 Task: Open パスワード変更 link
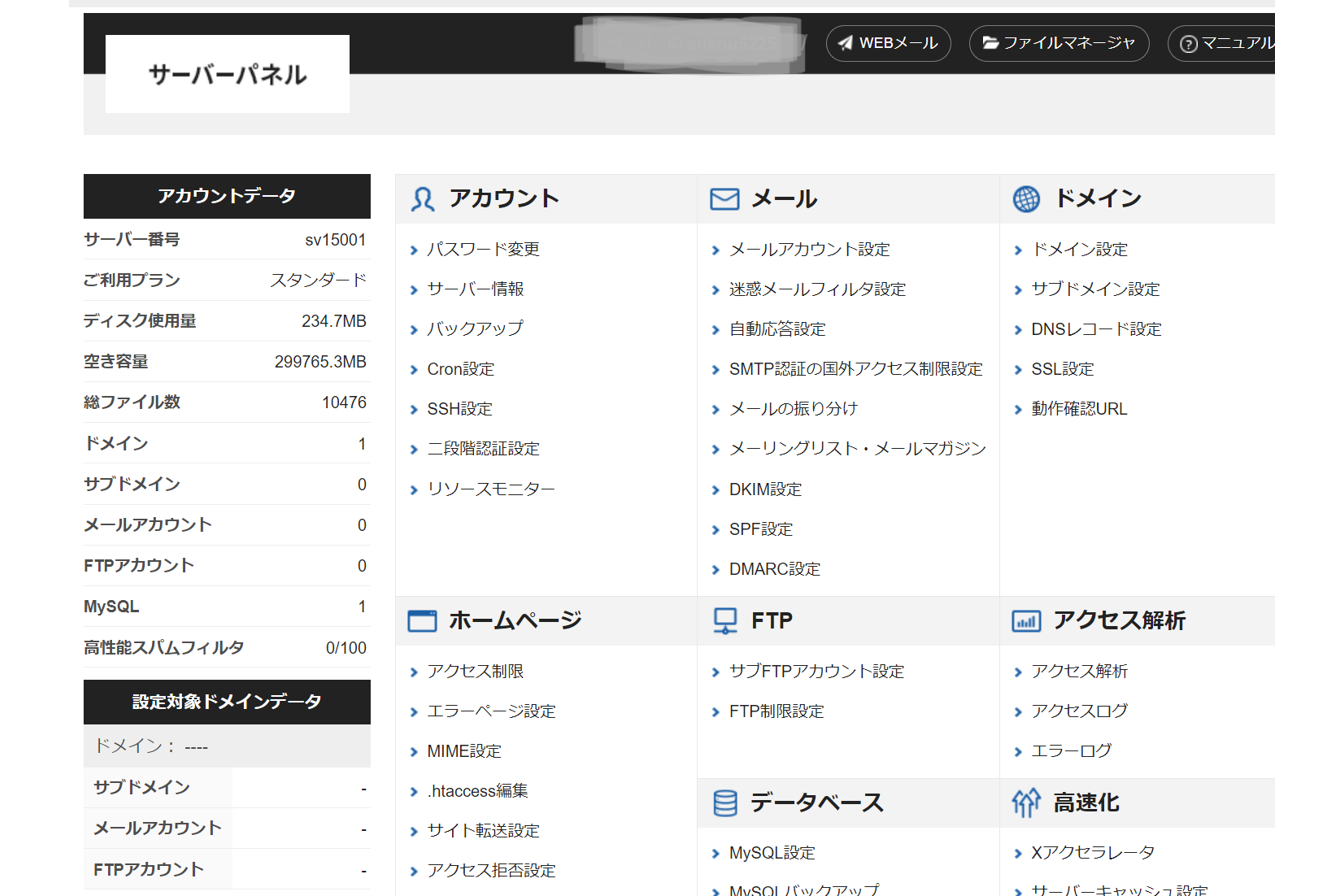pos(483,249)
